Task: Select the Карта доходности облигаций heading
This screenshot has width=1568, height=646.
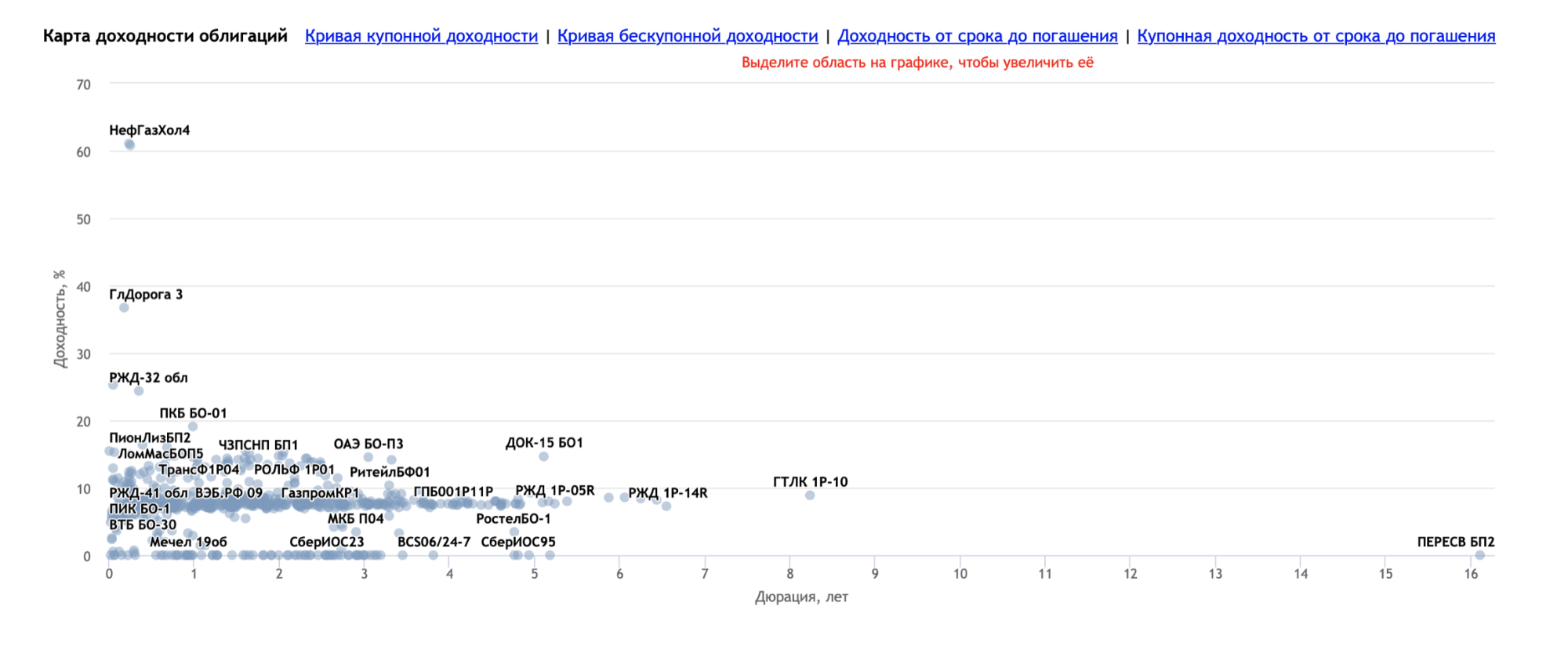Action: pos(165,36)
